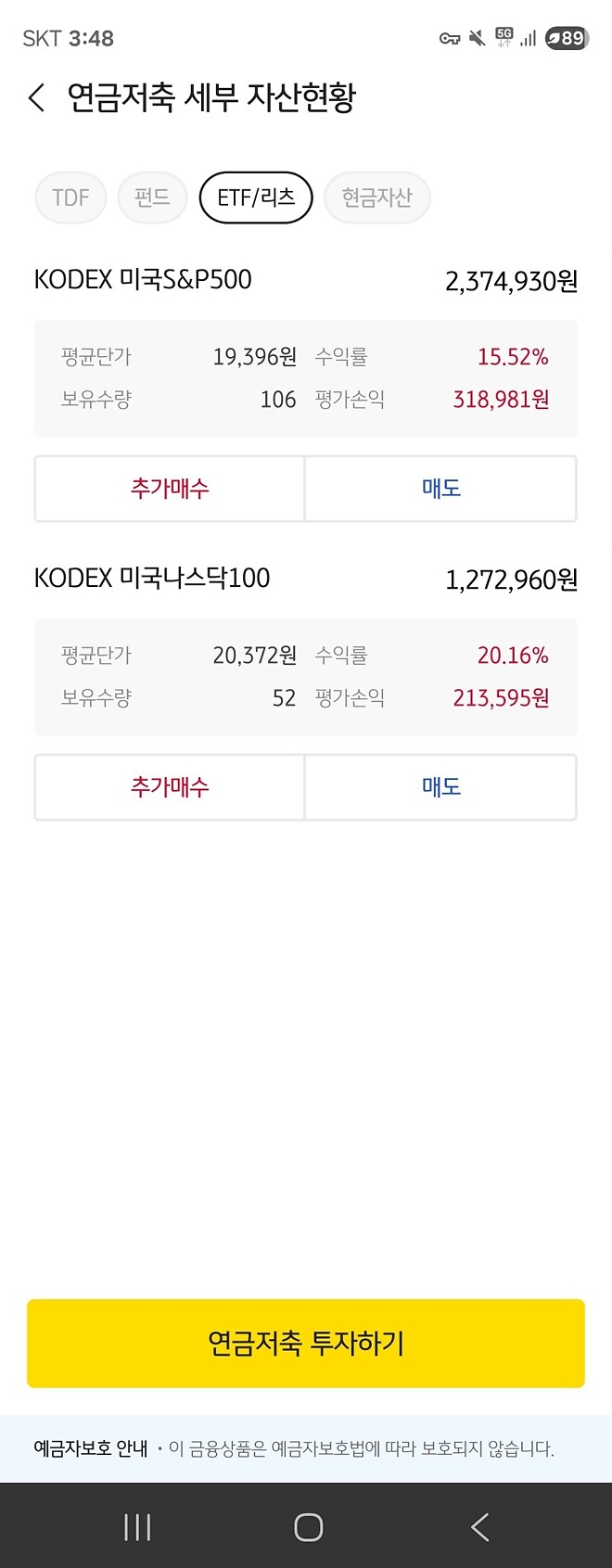Open KODEX 미국S&P500 holding details
The image size is (612, 1568).
point(143,280)
